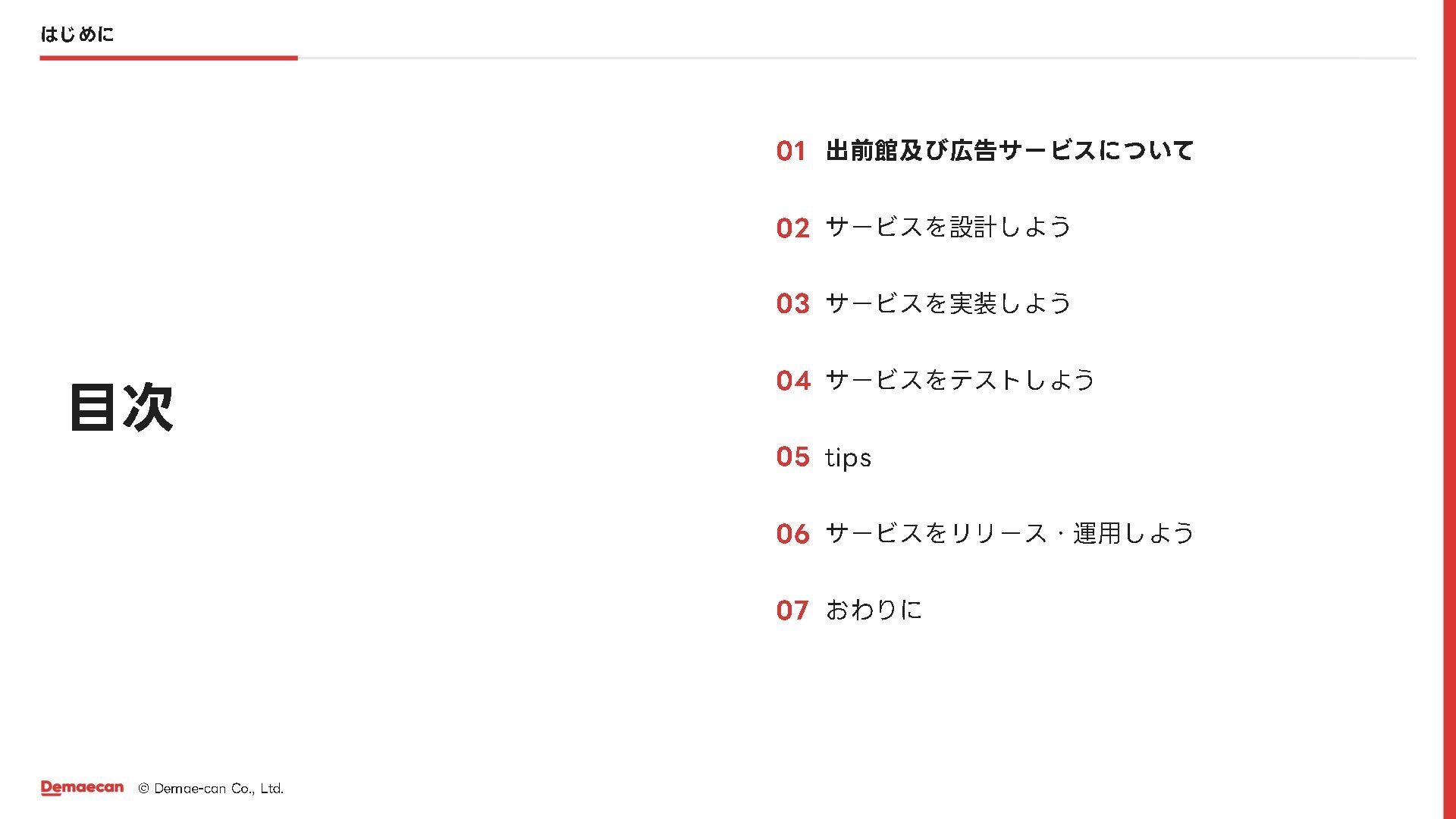Select サービスをリリース・運用しよう entry

click(x=1009, y=533)
